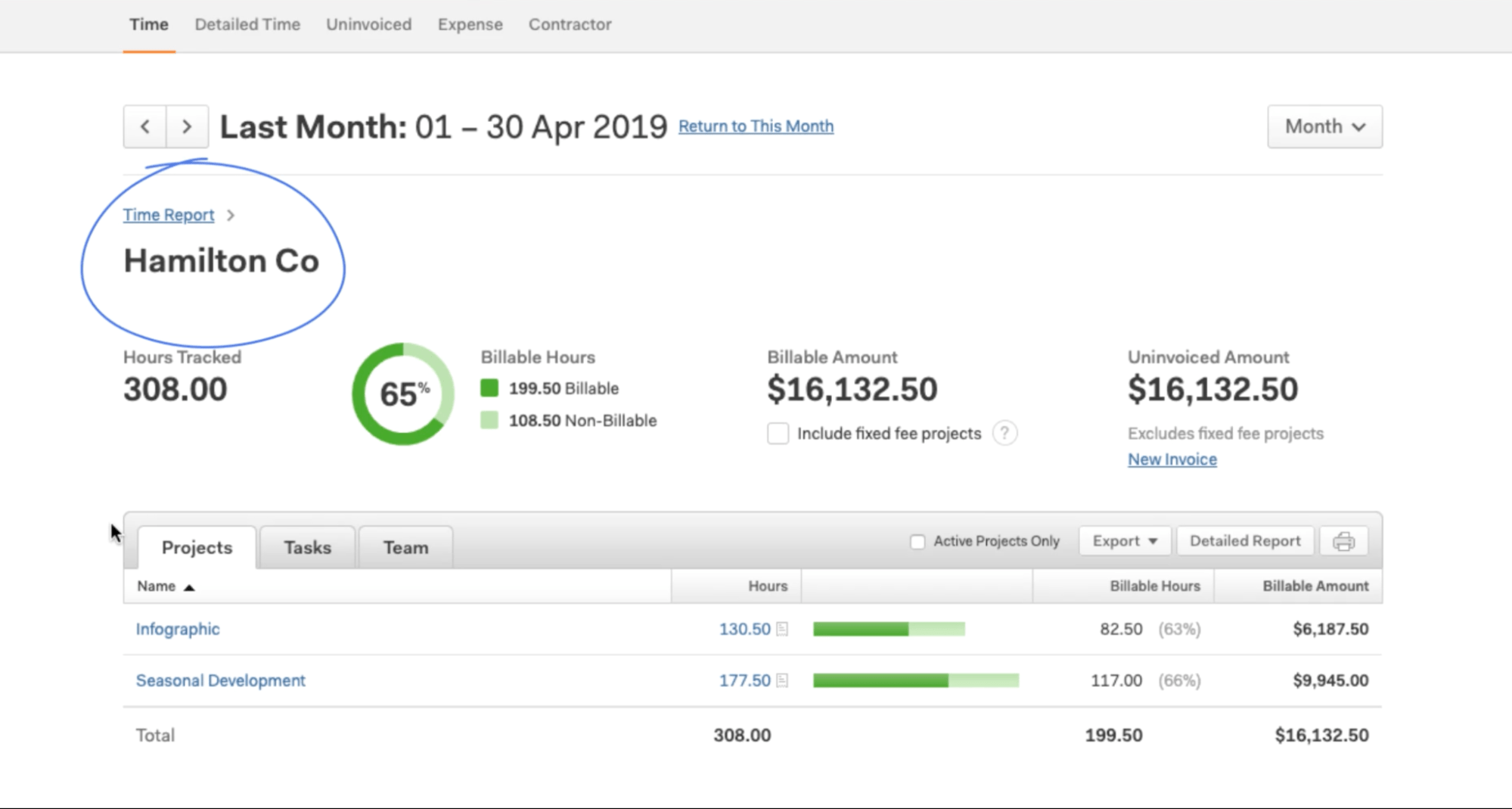Click the 65% billable donut chart

(x=403, y=394)
